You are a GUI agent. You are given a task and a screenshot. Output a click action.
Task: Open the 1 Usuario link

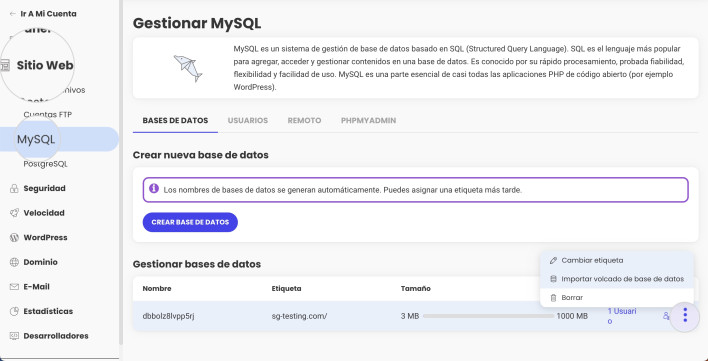(x=622, y=316)
